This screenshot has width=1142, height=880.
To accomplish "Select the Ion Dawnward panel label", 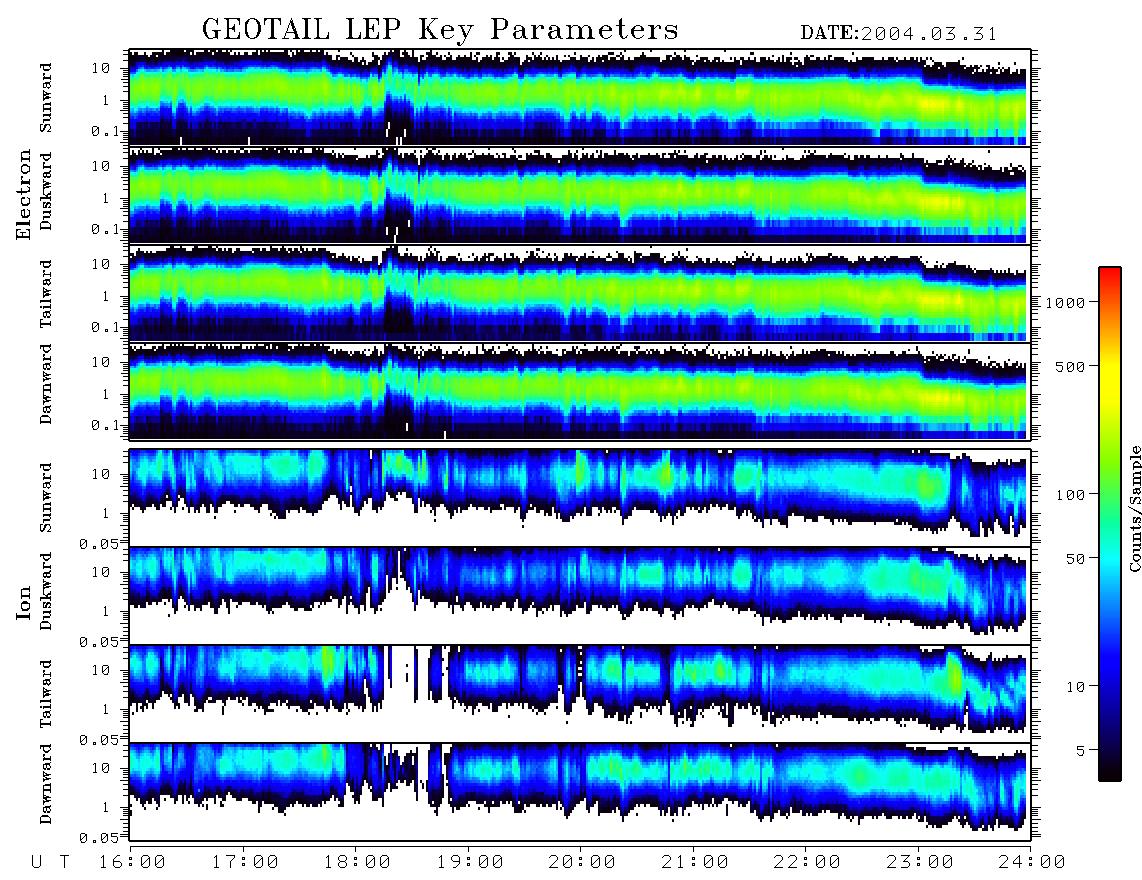I will click(x=46, y=784).
